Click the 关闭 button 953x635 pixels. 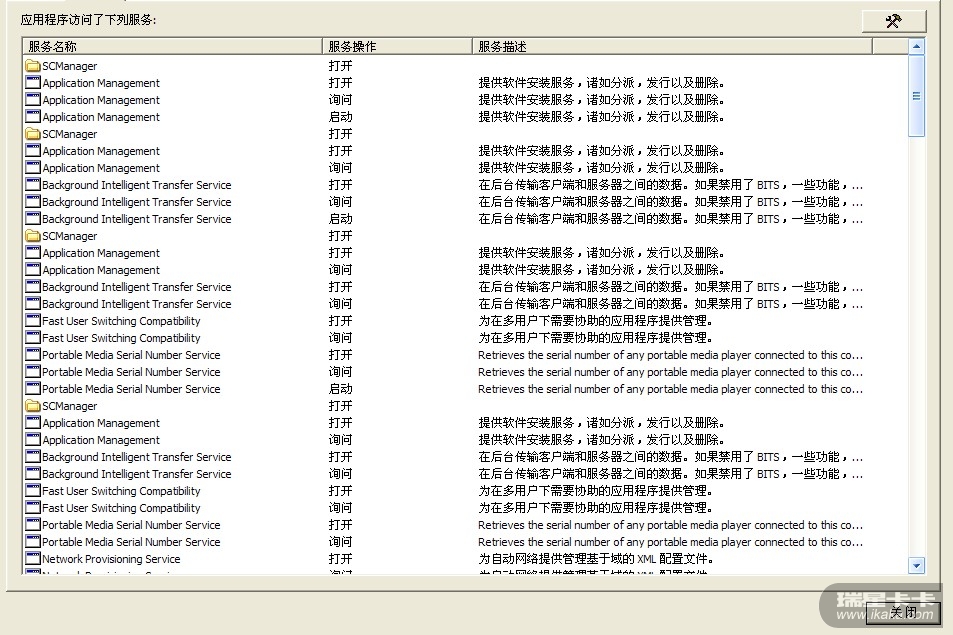[903, 613]
